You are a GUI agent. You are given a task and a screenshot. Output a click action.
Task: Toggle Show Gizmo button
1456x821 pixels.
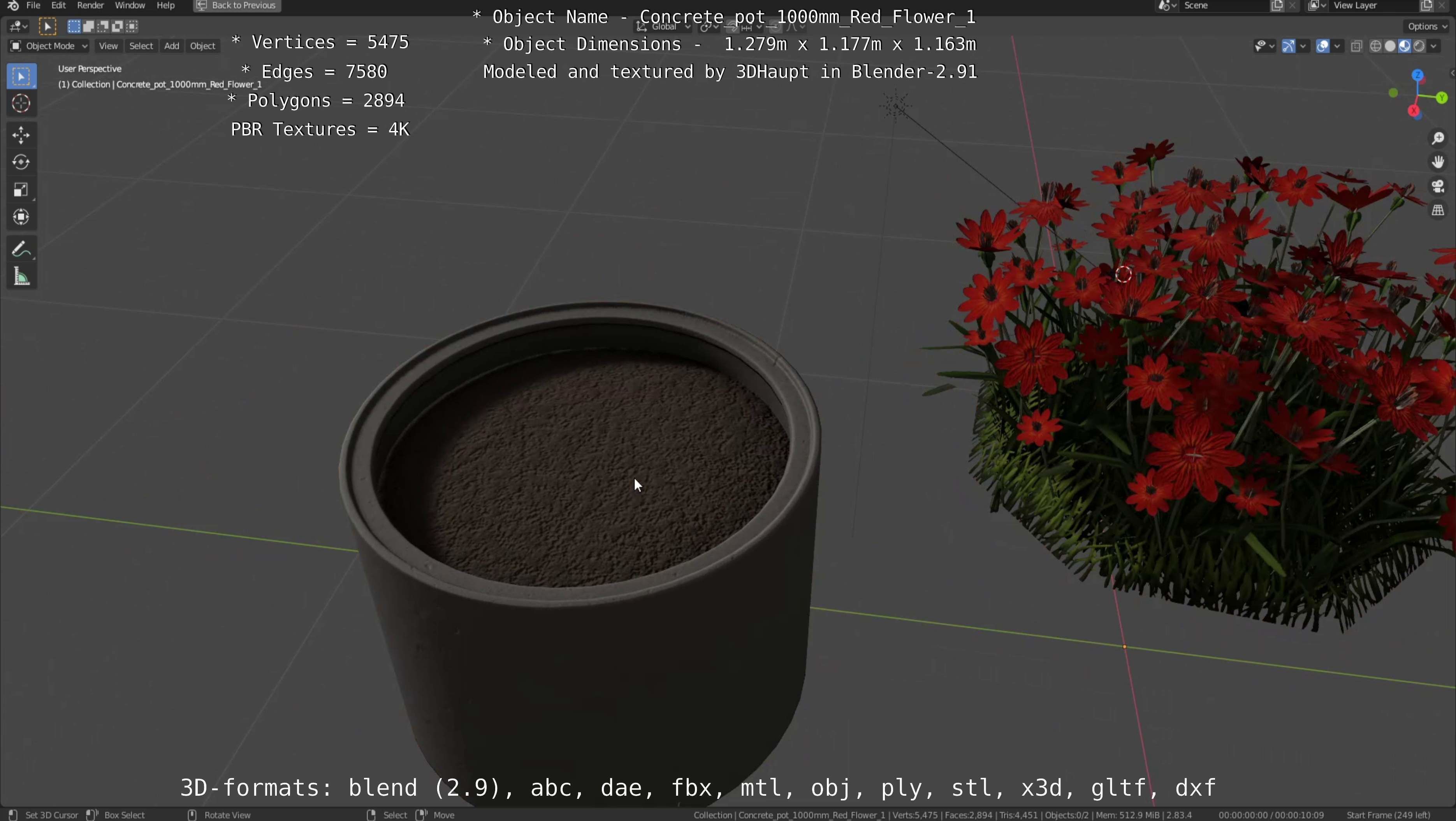point(1288,46)
